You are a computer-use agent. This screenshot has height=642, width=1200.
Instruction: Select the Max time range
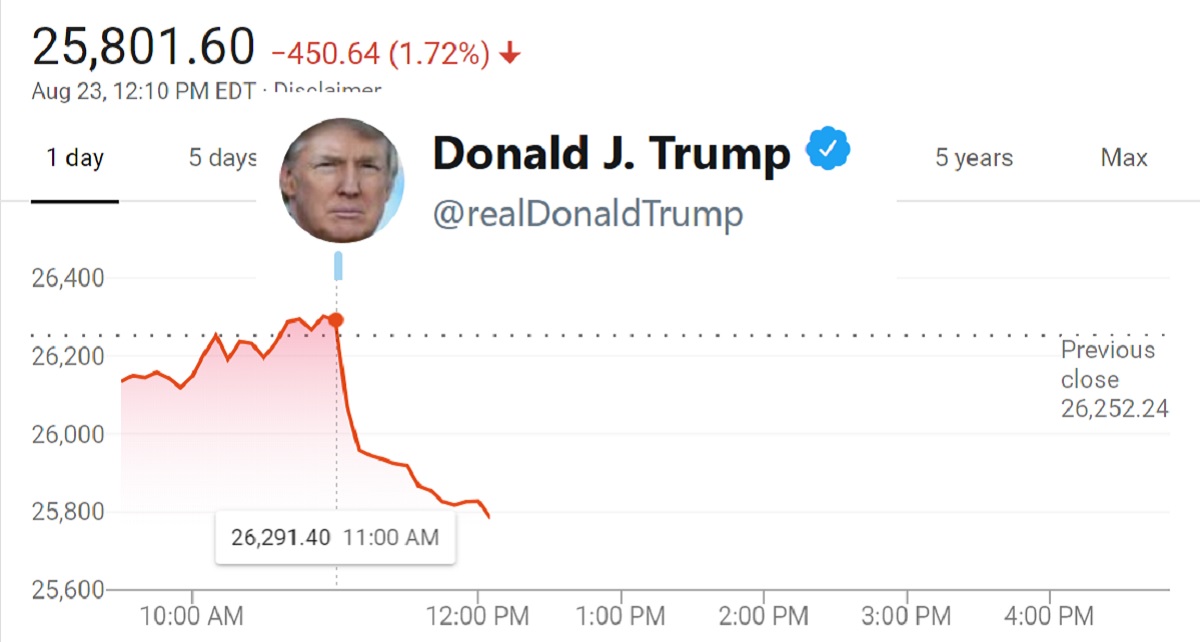click(x=1123, y=157)
